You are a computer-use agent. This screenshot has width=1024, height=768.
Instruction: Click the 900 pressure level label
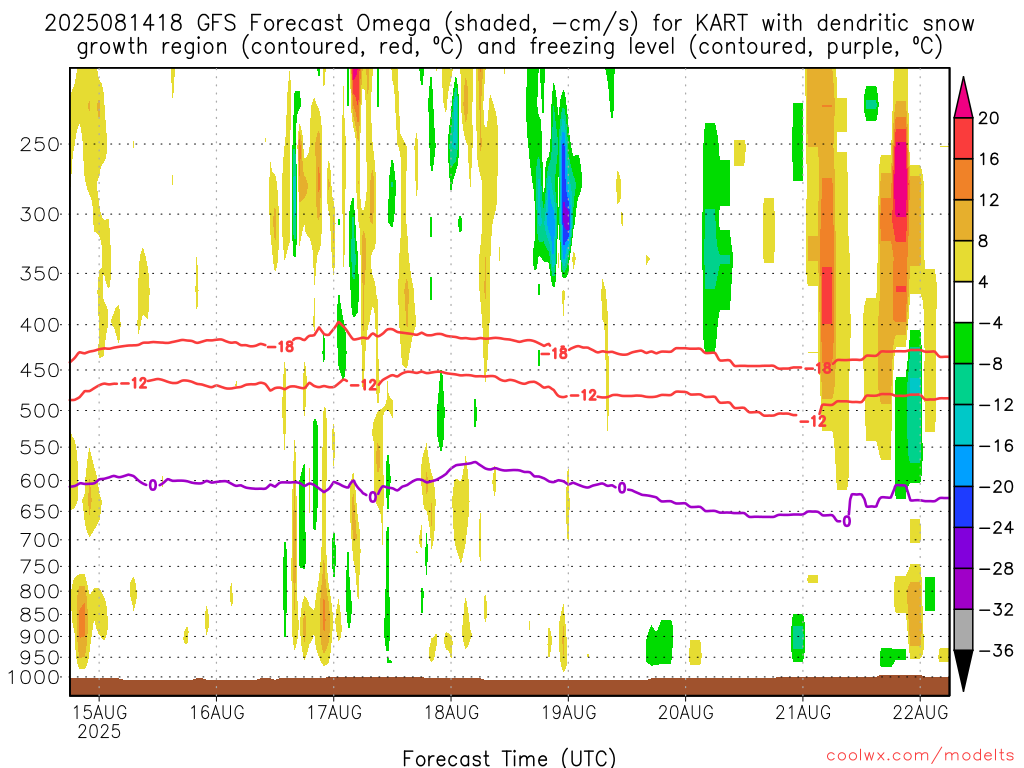pos(40,636)
